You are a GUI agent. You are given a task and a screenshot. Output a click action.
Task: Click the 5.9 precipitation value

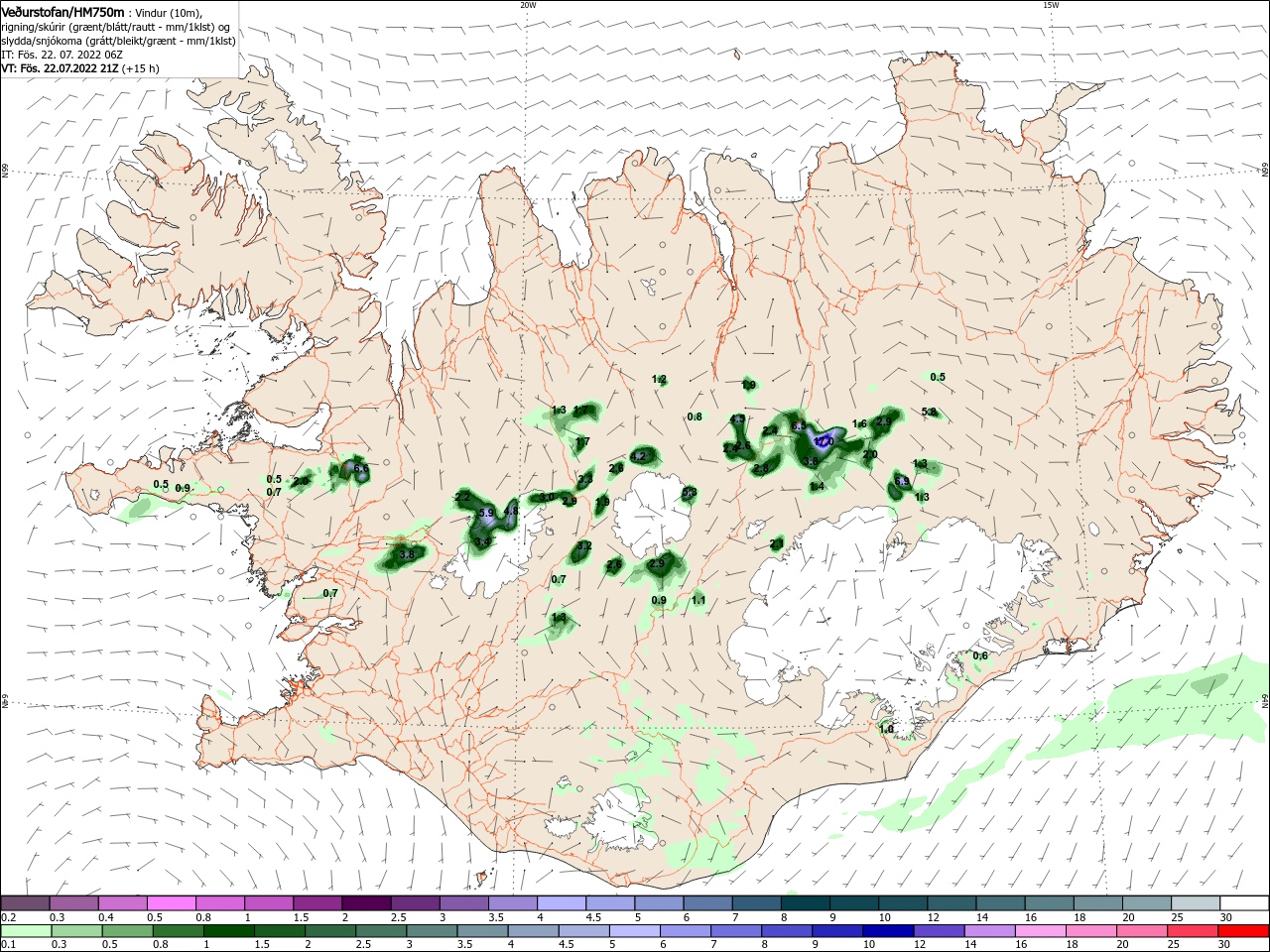(x=486, y=513)
